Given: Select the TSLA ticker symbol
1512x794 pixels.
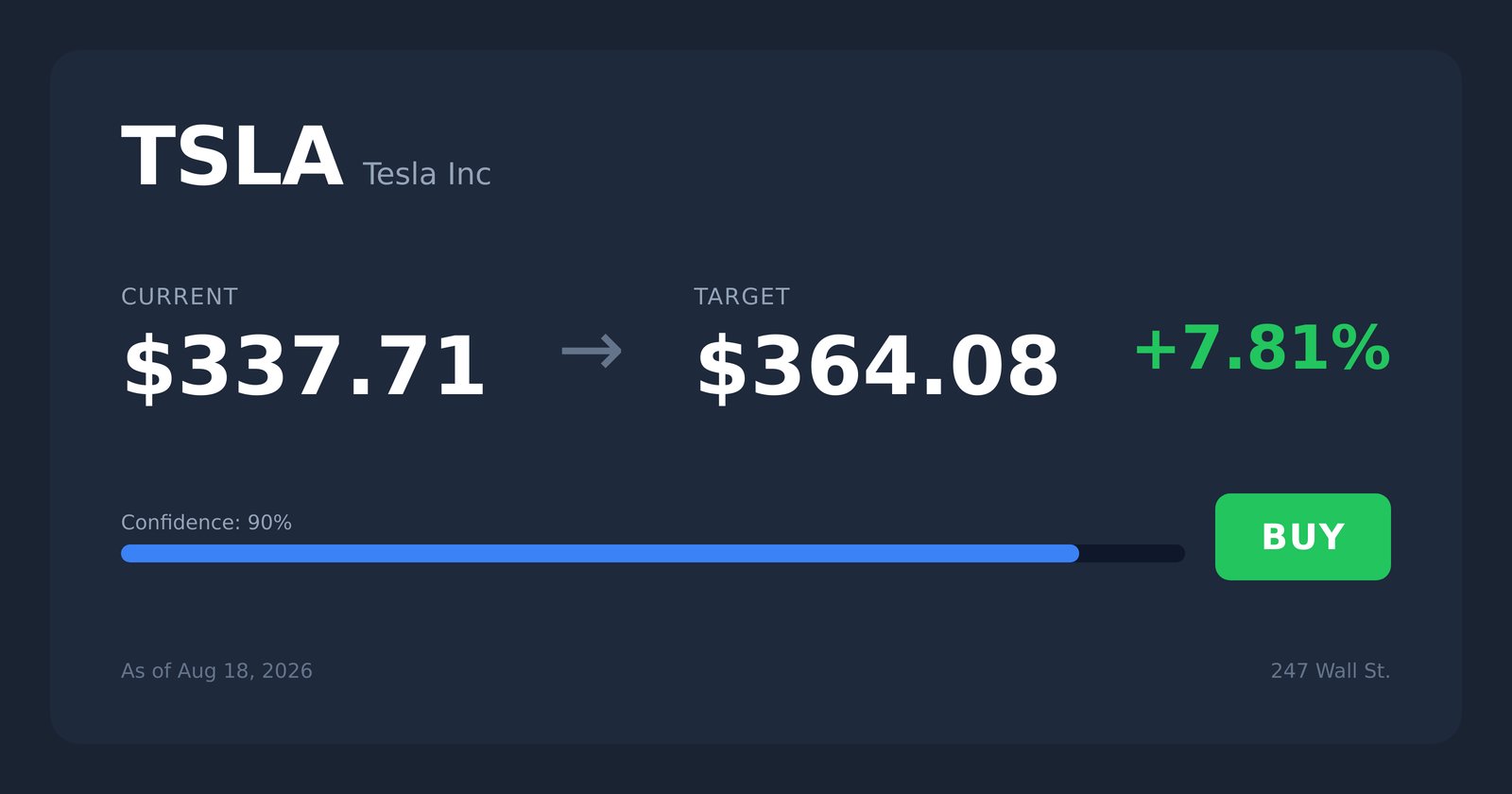Looking at the screenshot, I should coord(232,158).
